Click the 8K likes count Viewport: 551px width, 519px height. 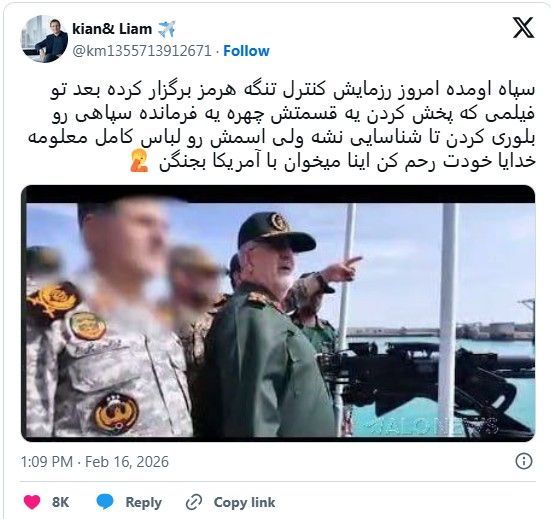click(x=60, y=502)
